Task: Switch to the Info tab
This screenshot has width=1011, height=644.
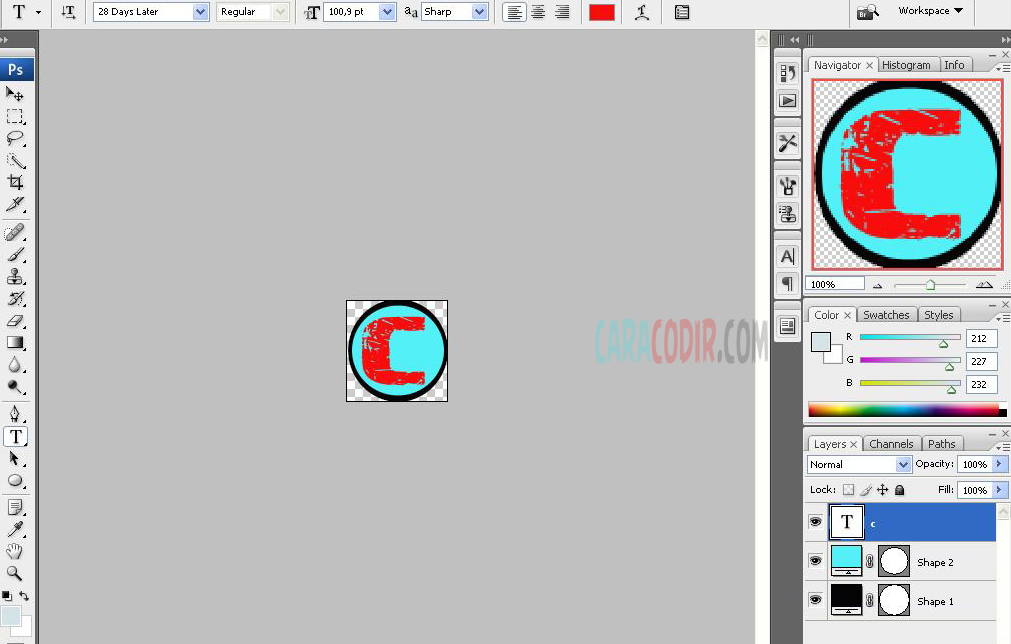Action: tap(954, 65)
